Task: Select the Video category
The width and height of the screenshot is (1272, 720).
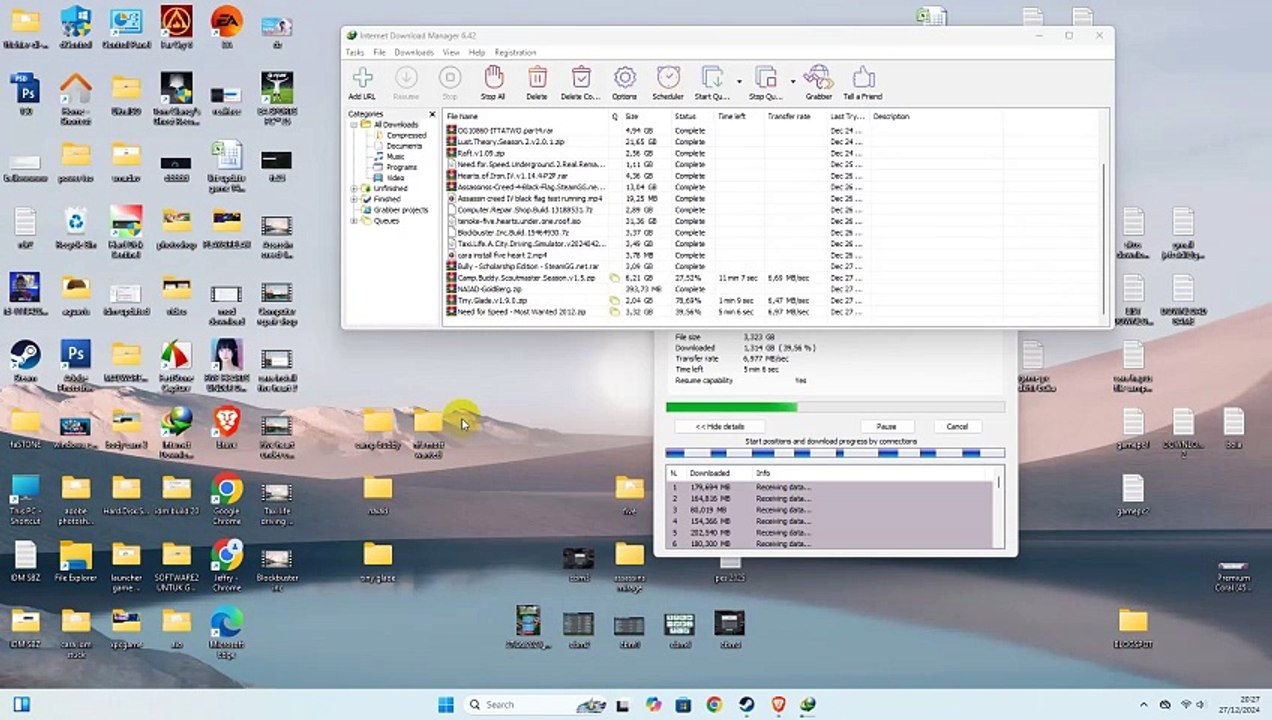Action: 396,177
